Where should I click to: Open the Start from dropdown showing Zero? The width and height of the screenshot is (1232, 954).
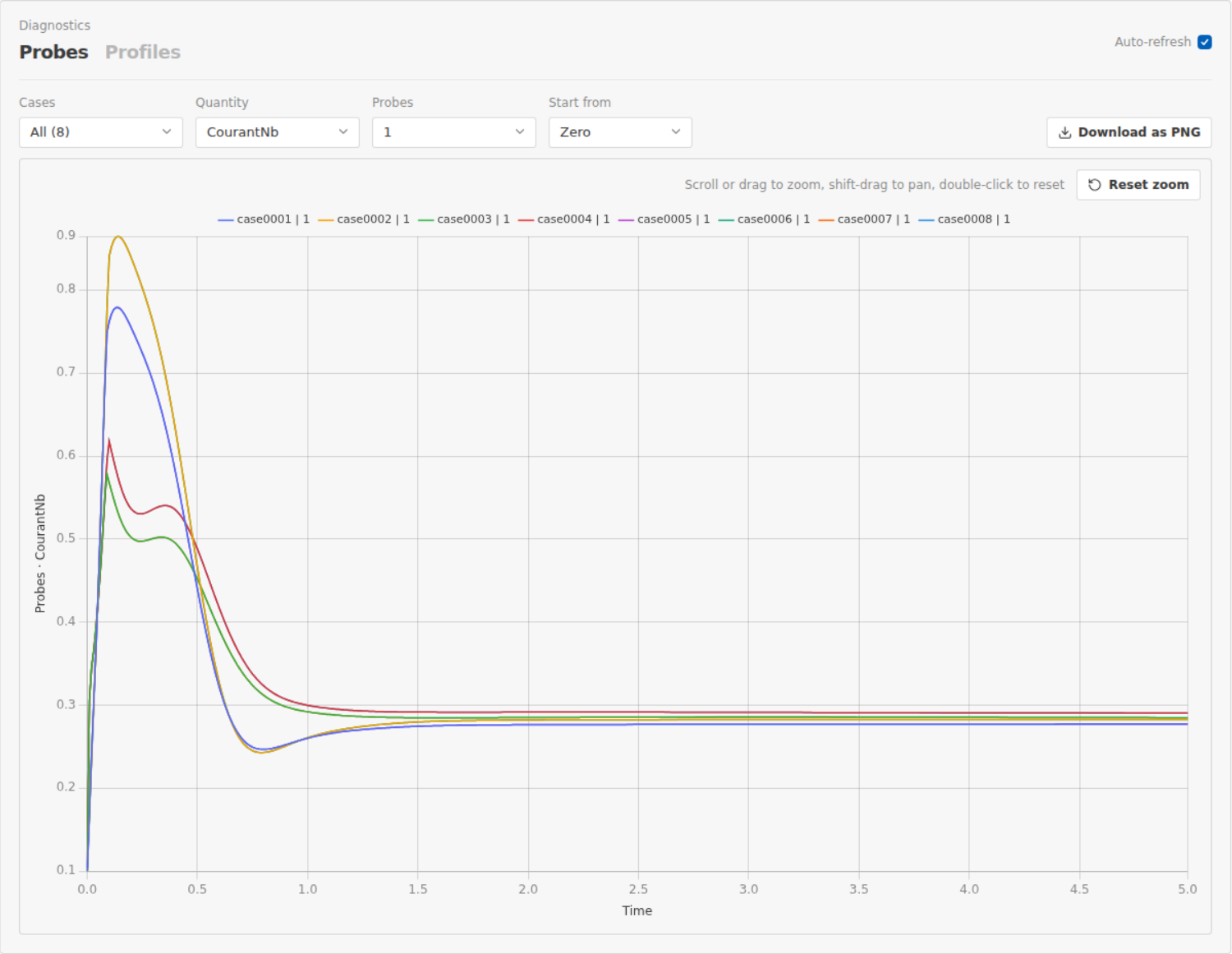click(620, 132)
